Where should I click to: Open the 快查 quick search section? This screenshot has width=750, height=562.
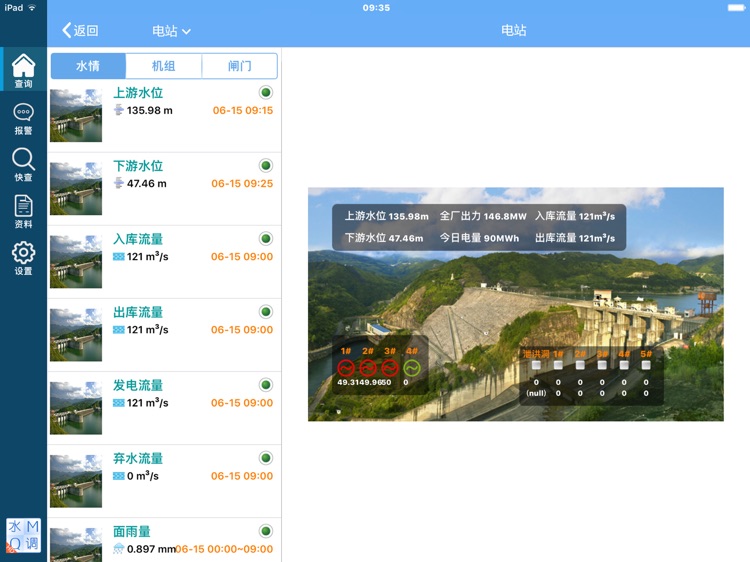23,165
